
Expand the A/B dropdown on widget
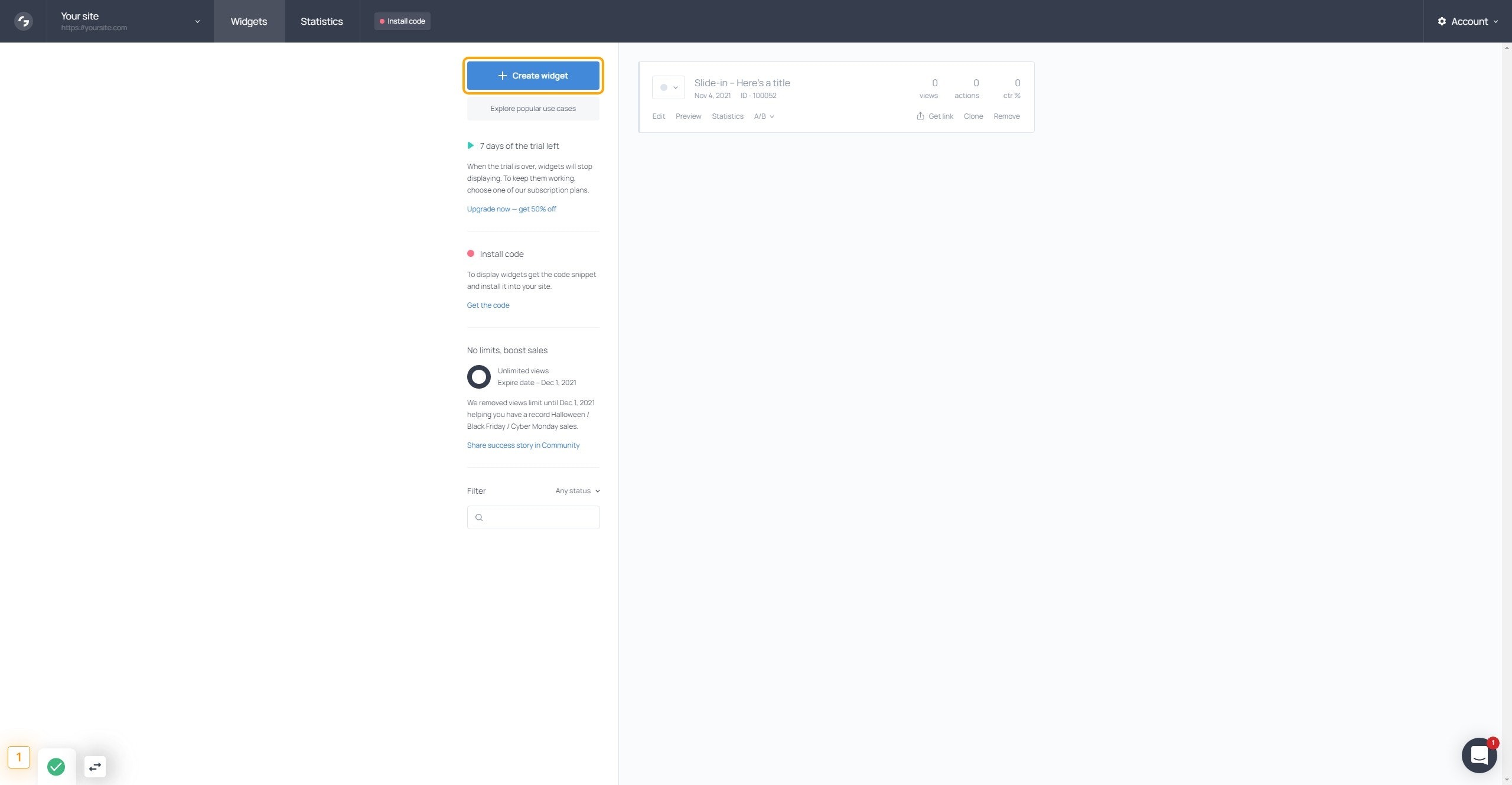click(x=764, y=116)
